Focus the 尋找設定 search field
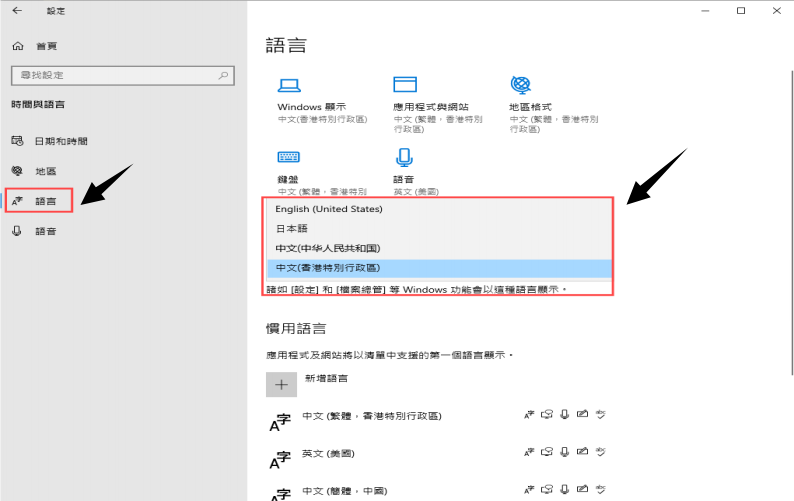 coord(123,75)
